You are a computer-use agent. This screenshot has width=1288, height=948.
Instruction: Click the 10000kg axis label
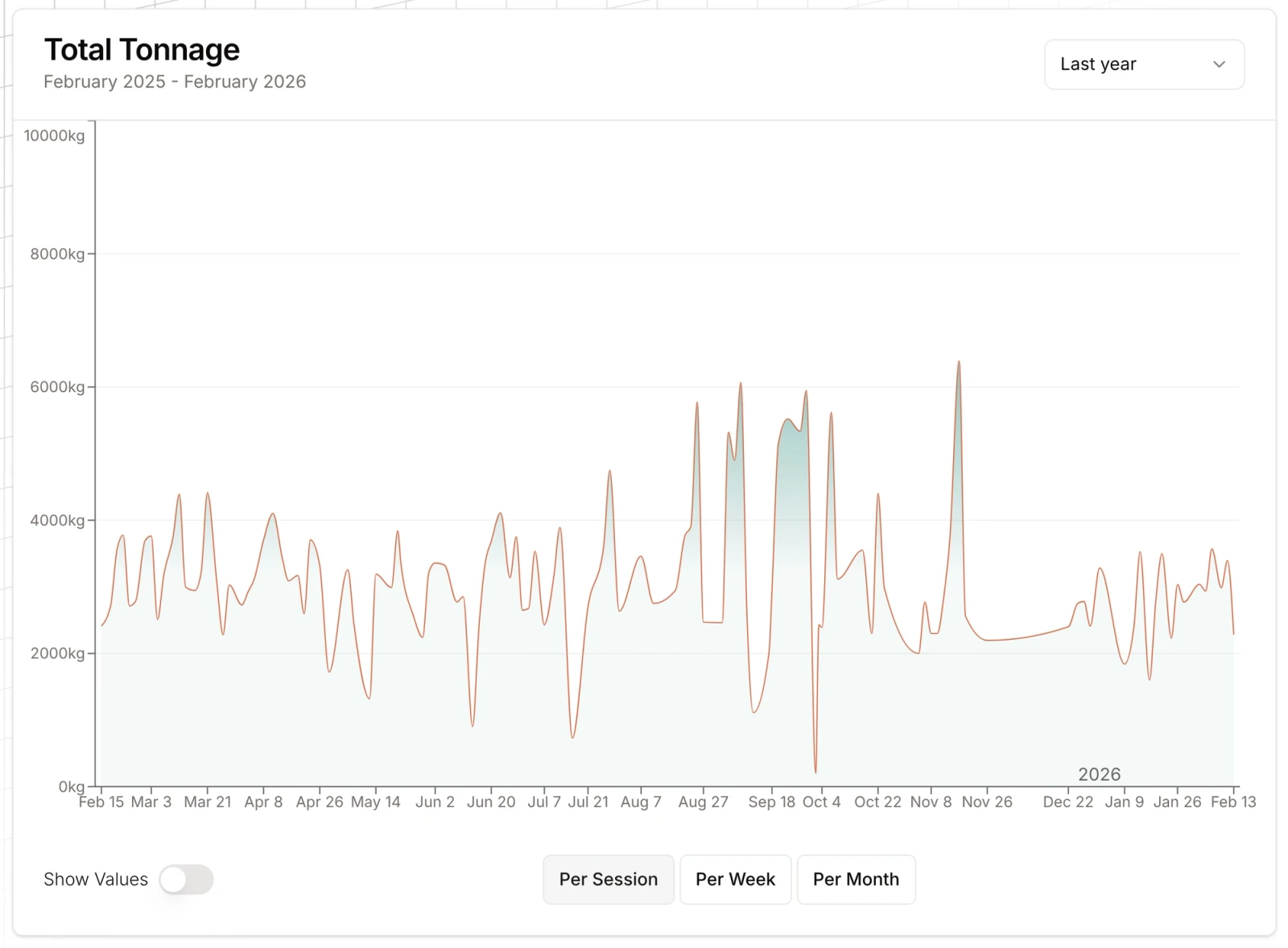[x=54, y=136]
